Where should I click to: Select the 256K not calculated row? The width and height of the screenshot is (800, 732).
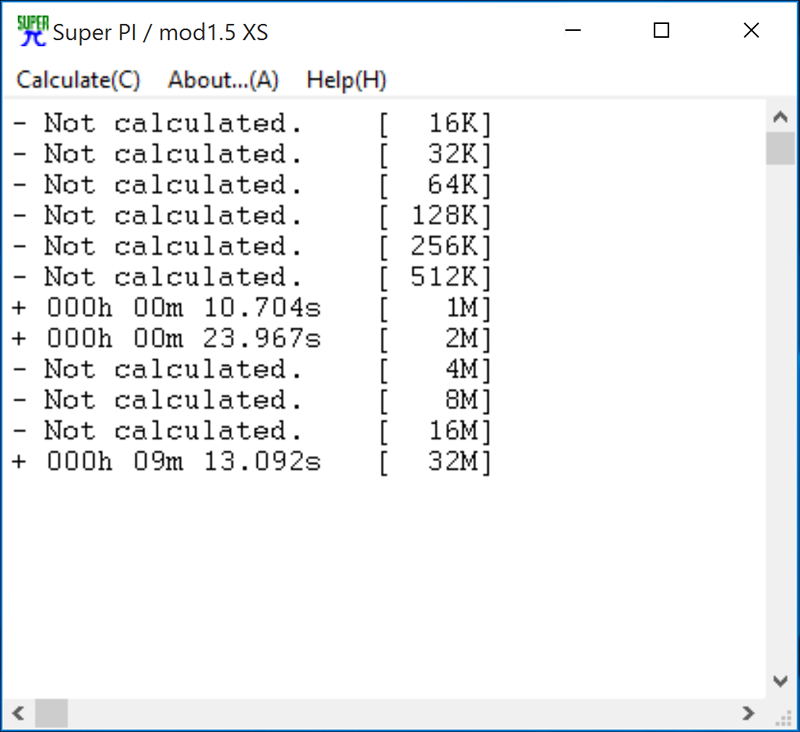click(252, 246)
